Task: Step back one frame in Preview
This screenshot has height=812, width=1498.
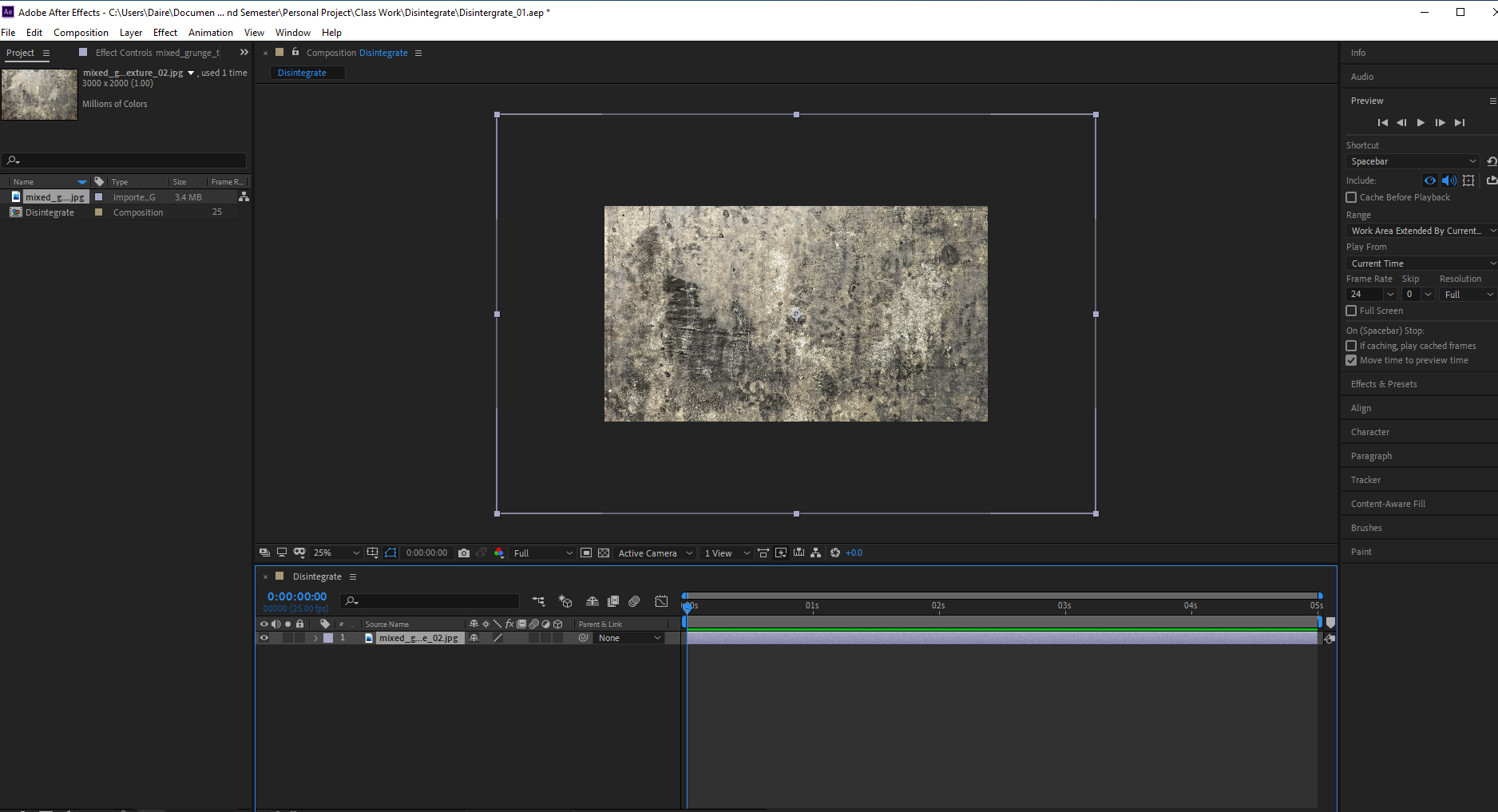Action: click(x=1401, y=122)
